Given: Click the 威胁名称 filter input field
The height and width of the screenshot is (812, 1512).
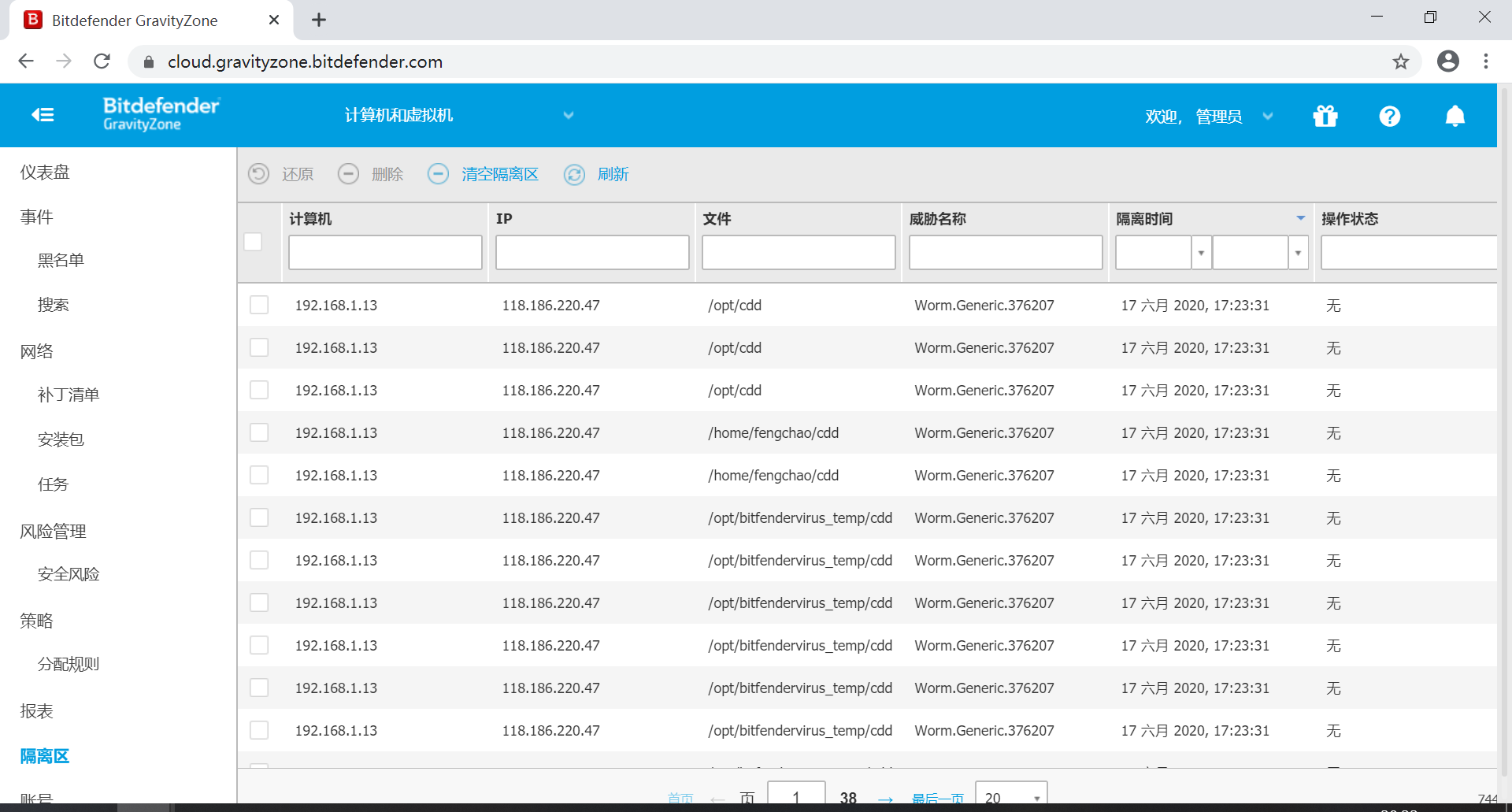Looking at the screenshot, I should tap(1006, 253).
